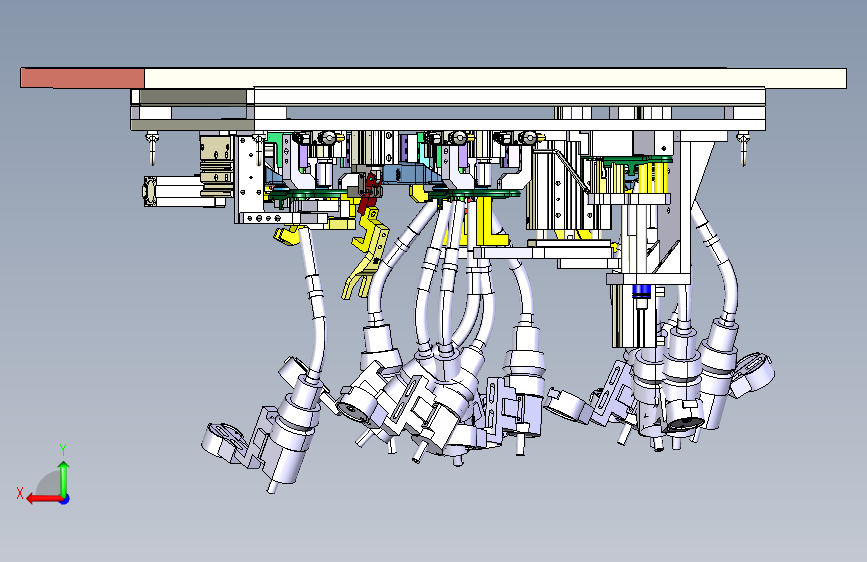Select the cream-colored top plate of the assembly

pyautogui.click(x=495, y=78)
